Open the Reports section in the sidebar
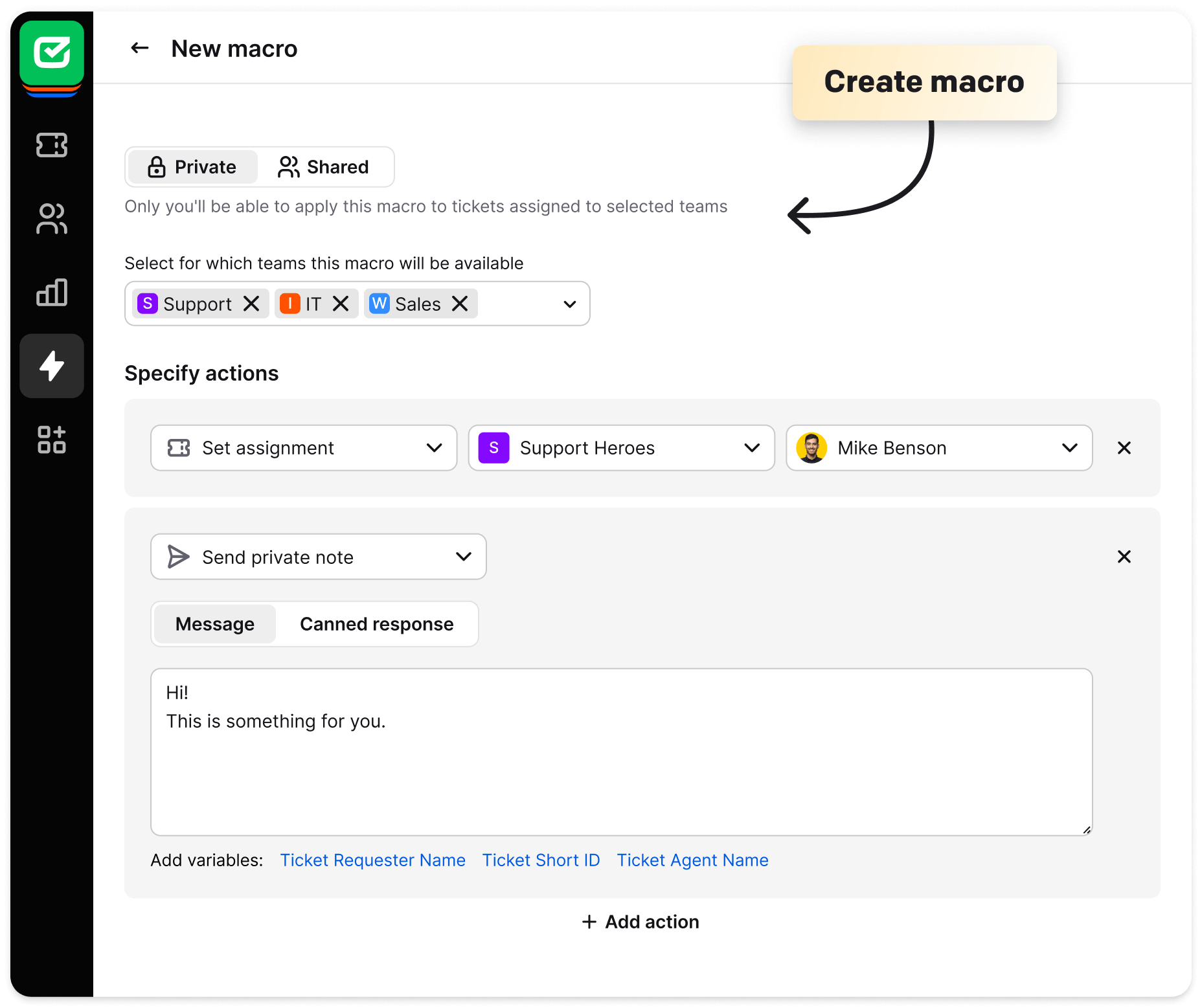The width and height of the screenshot is (1202, 1008). 52,293
